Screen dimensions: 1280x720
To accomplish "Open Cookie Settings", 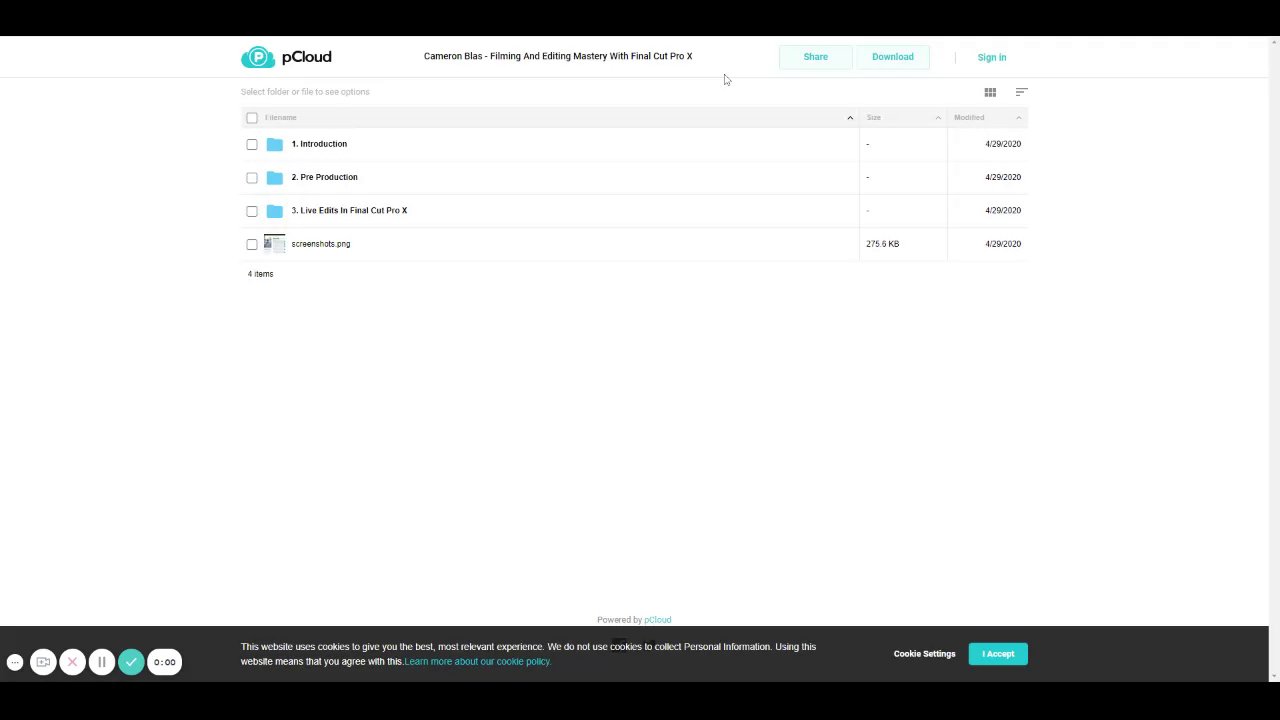I will coord(925,654).
